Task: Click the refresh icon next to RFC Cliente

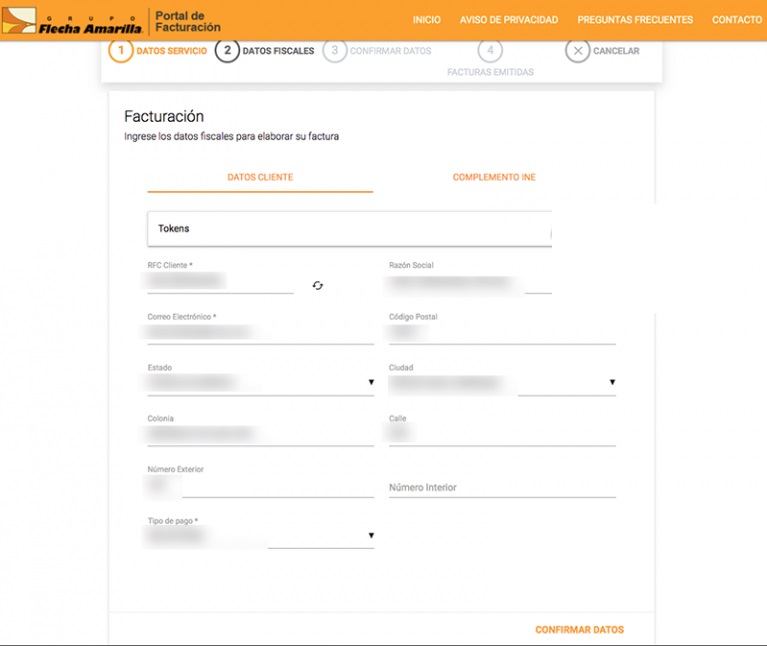Action: pos(317,286)
